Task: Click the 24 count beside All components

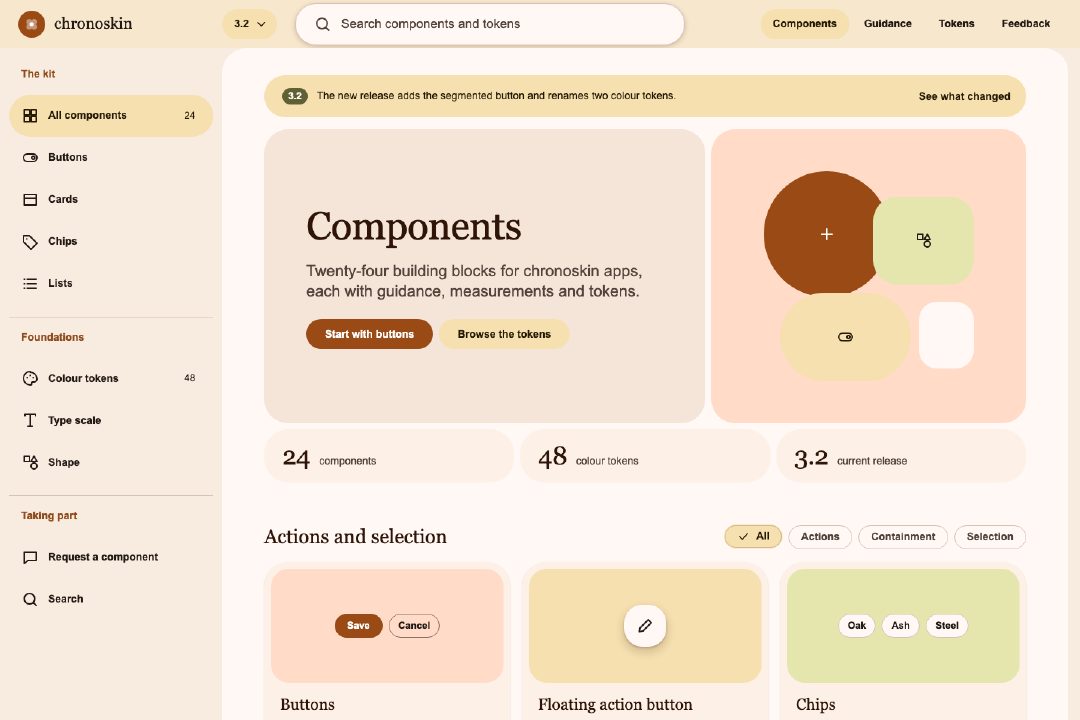Action: tap(189, 116)
